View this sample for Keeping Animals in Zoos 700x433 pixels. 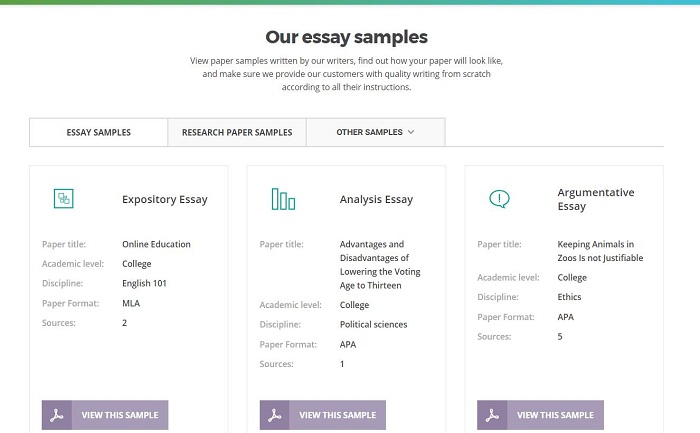pyautogui.click(x=540, y=415)
